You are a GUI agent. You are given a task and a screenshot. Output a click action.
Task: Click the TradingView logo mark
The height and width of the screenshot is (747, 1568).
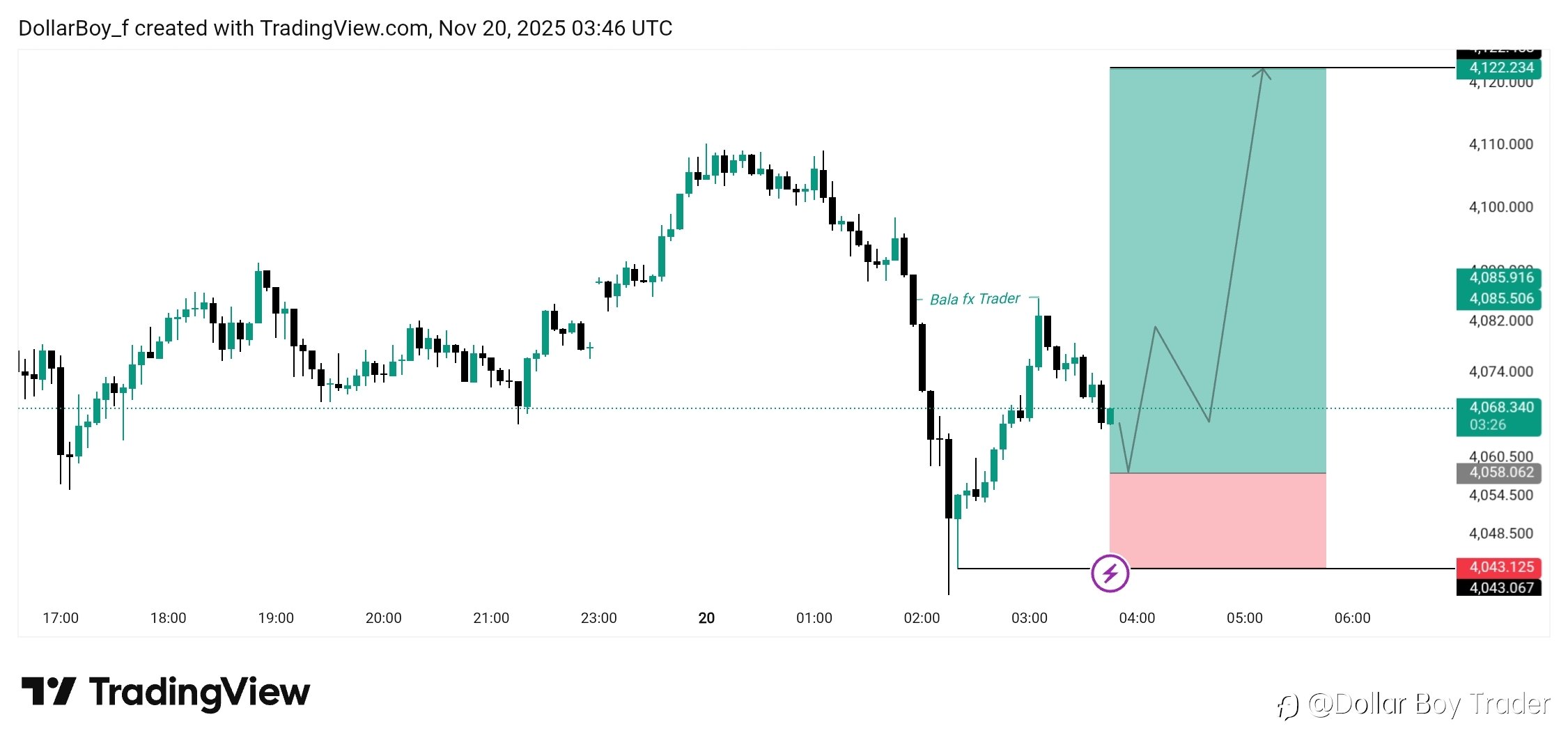click(x=48, y=691)
